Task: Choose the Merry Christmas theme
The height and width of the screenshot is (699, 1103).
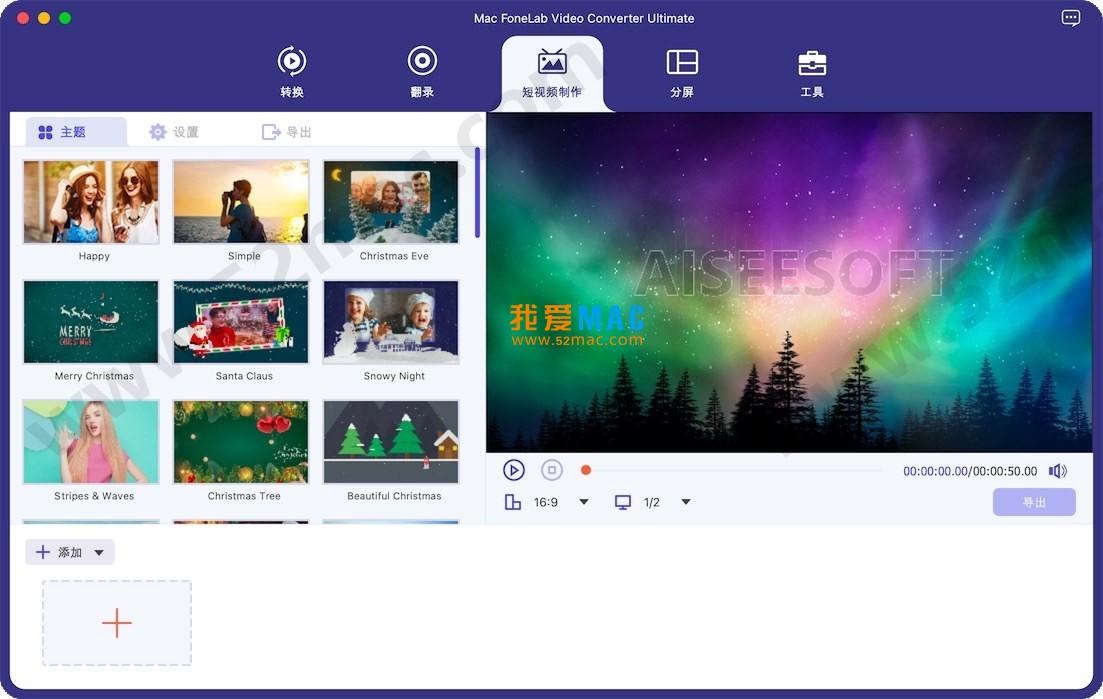Action: pos(91,322)
